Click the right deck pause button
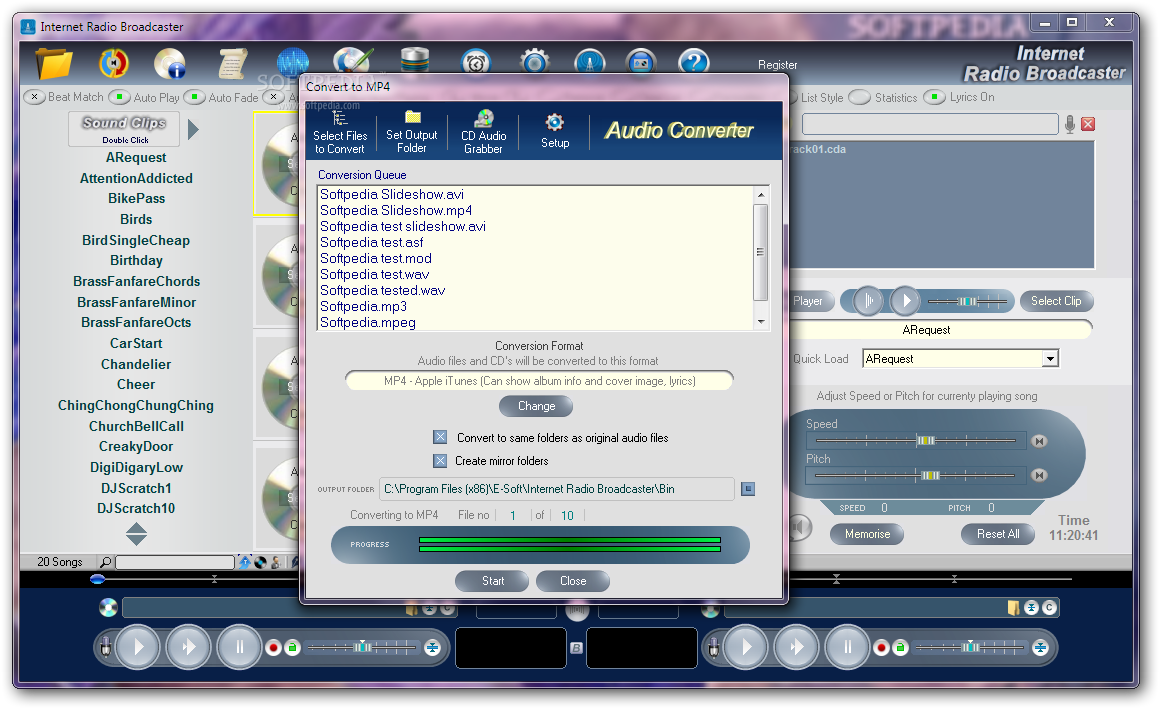Viewport: 1160px width, 709px height. pyautogui.click(x=847, y=648)
